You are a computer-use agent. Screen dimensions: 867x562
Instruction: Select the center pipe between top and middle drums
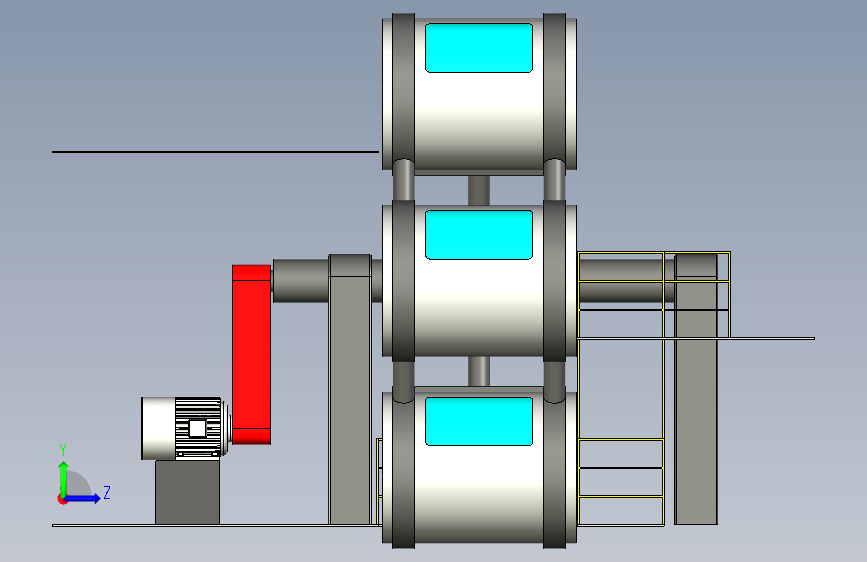pyautogui.click(x=479, y=190)
